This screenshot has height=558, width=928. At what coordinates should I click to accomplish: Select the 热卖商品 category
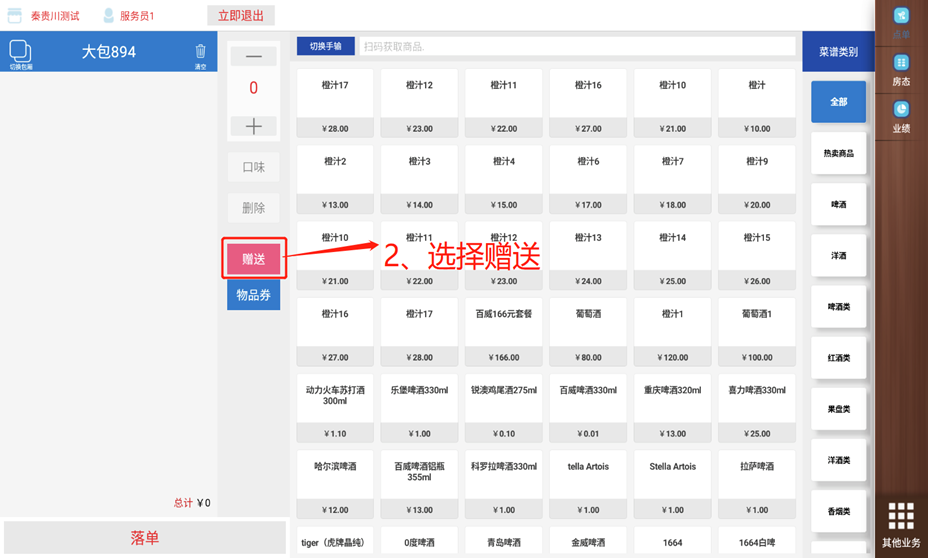click(838, 153)
